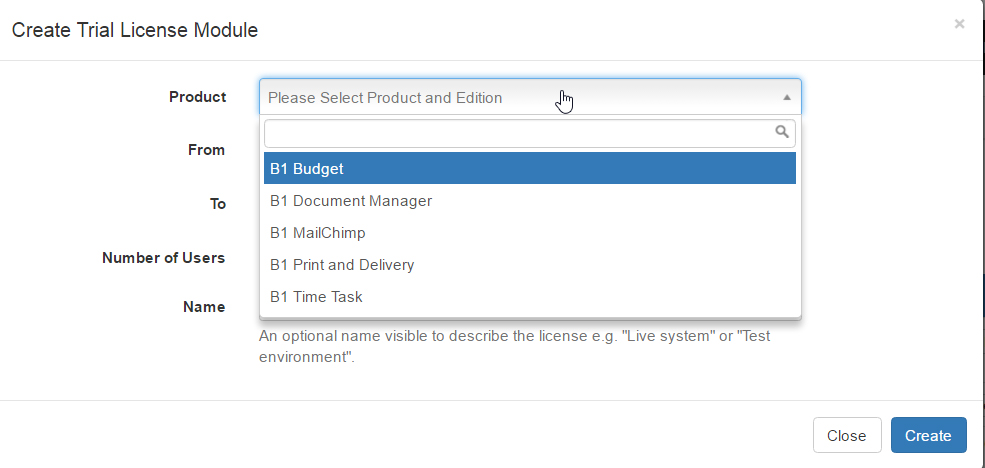The height and width of the screenshot is (468, 985).
Task: Click the To field label
Action: click(217, 204)
